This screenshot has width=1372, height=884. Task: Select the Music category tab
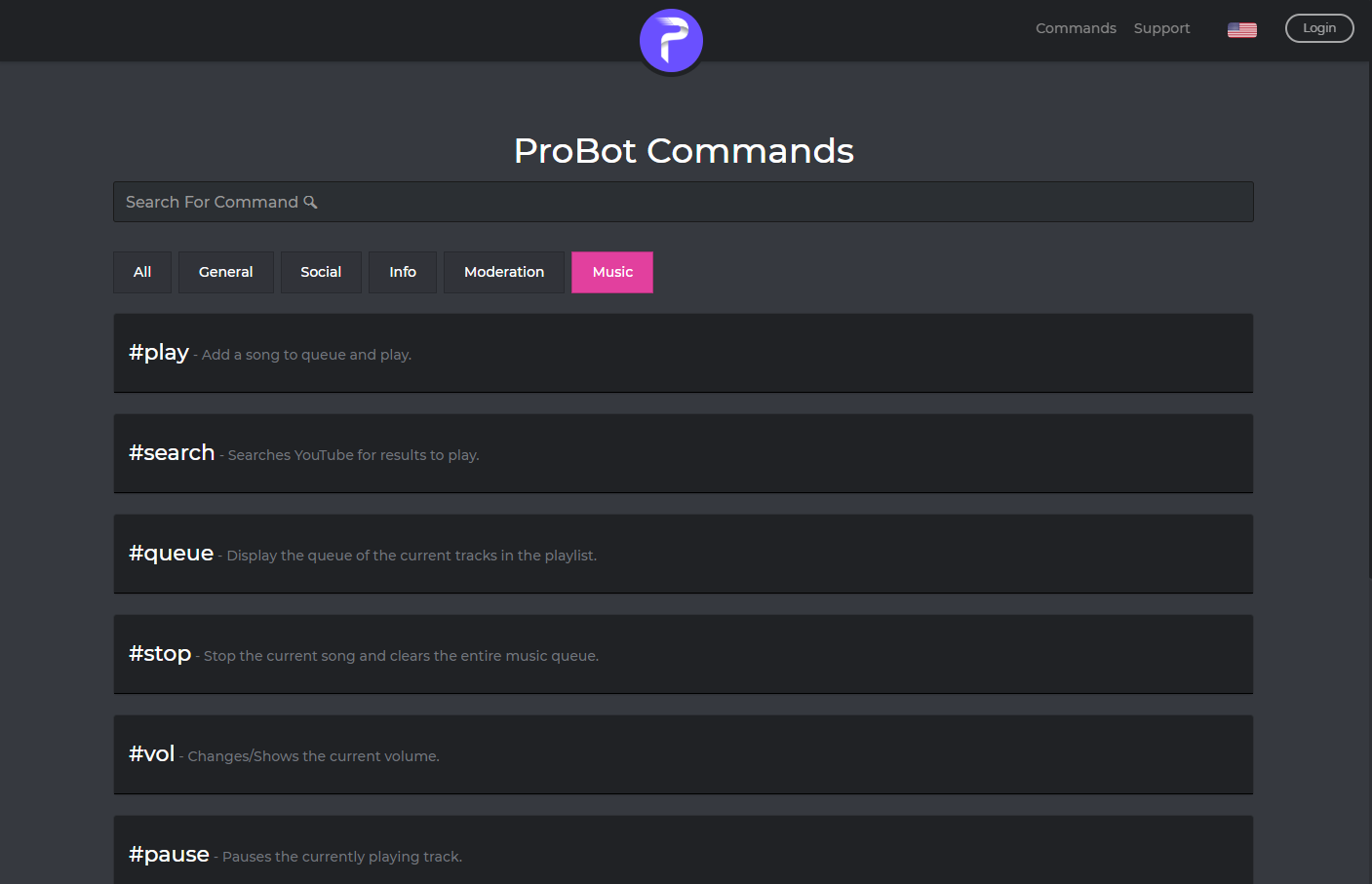[x=612, y=272]
